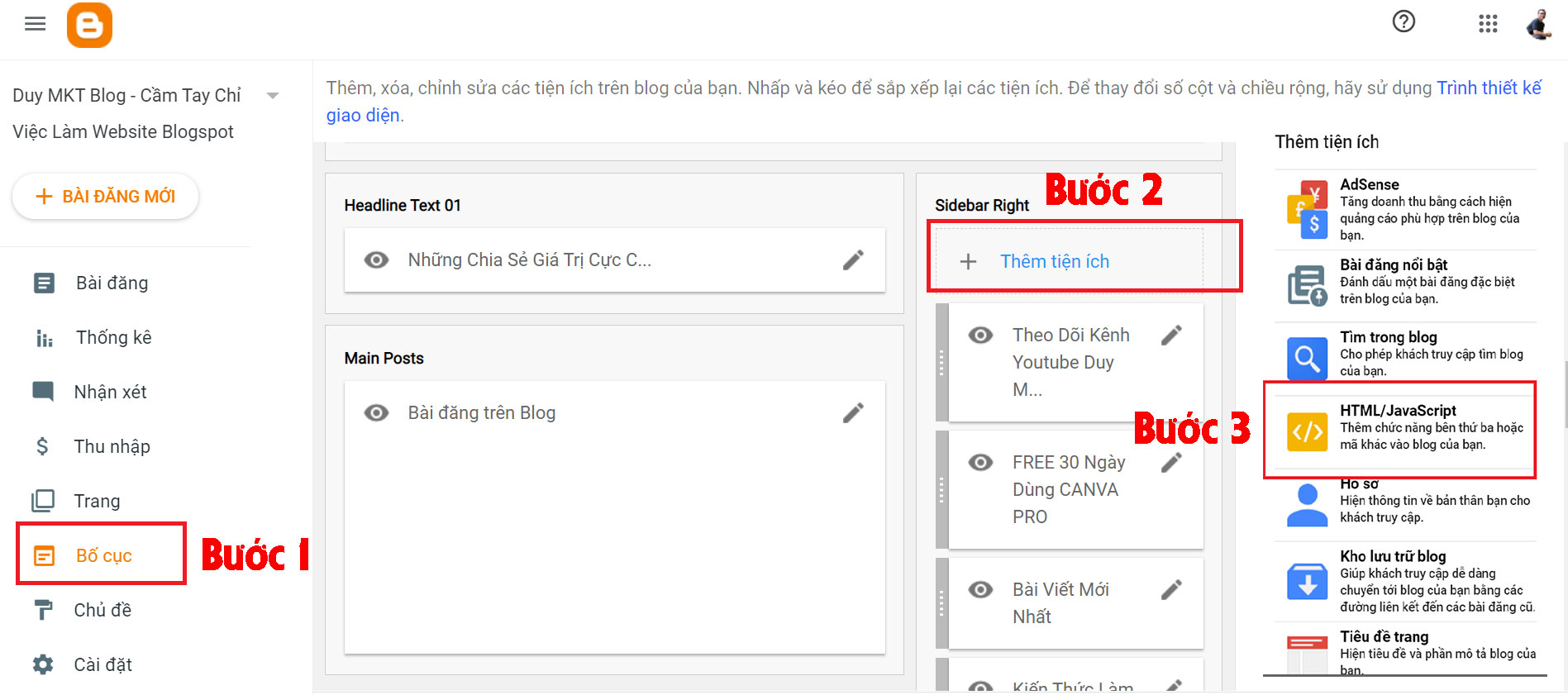Click the Main Posts section title
Image resolution: width=1568 pixels, height=695 pixels.
point(384,359)
